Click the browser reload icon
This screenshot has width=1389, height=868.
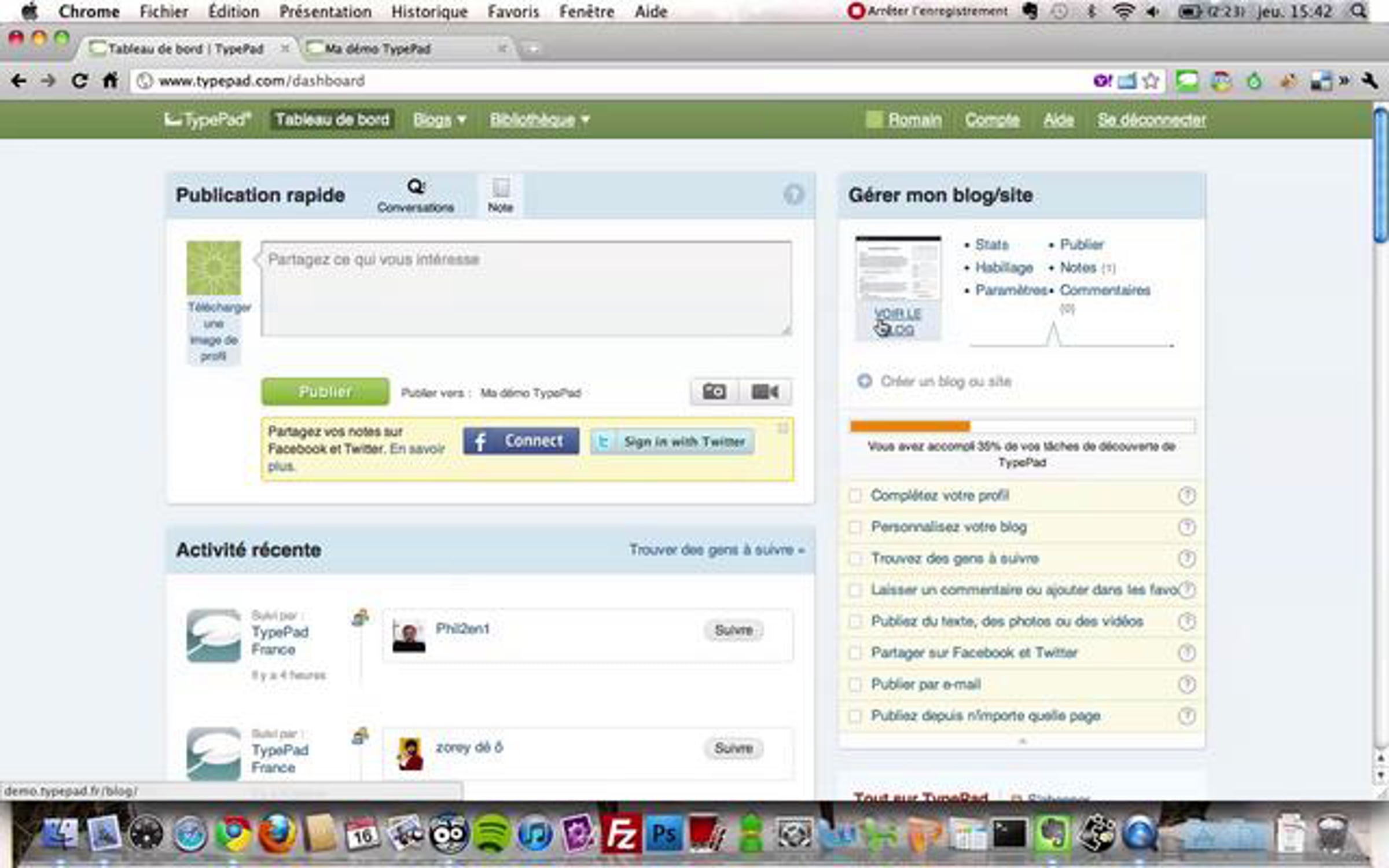tap(79, 81)
